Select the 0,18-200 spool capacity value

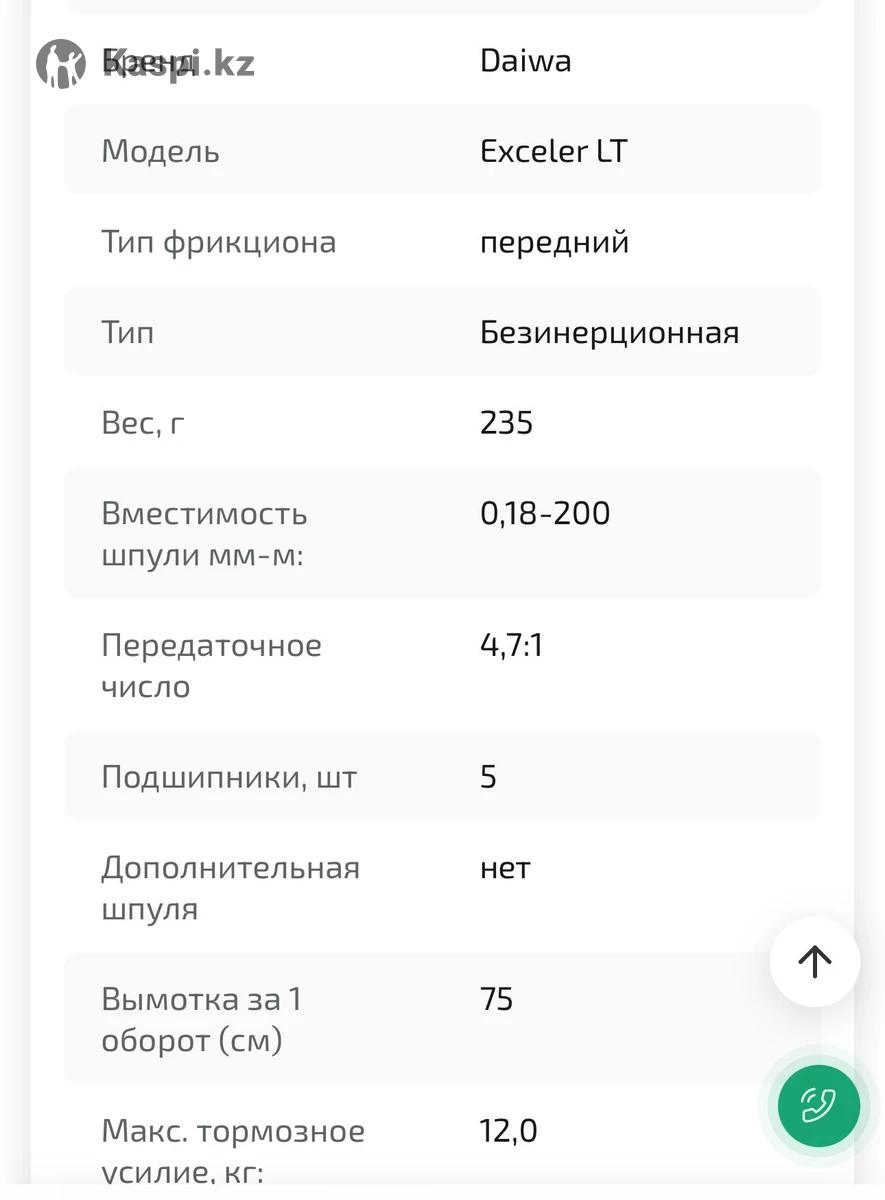tap(544, 513)
